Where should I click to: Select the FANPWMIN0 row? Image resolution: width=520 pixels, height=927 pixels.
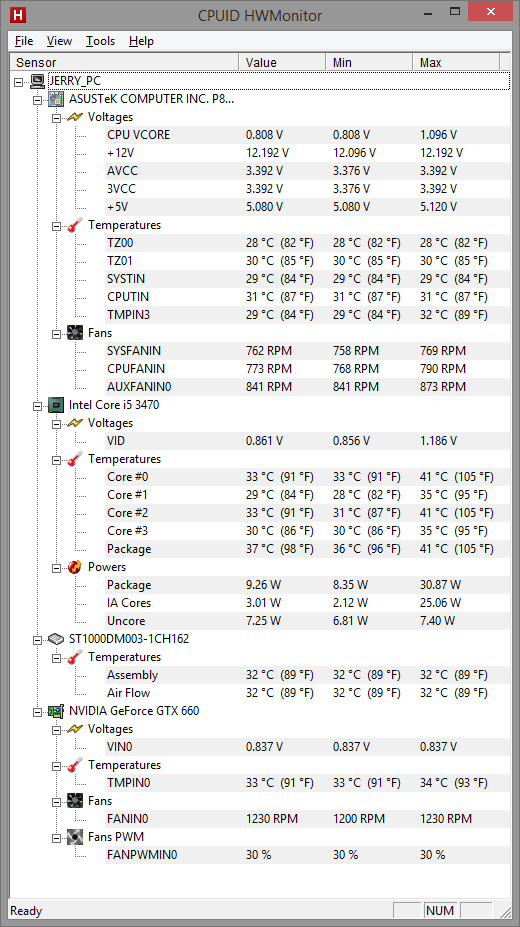[x=307, y=855]
